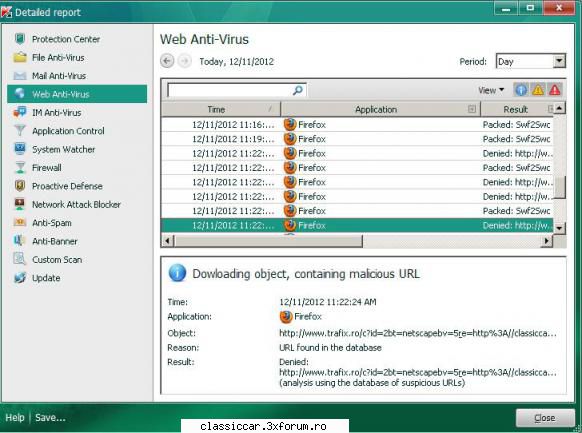Toggle warning events yellow triangle filter
The height and width of the screenshot is (433, 582).
click(x=538, y=90)
